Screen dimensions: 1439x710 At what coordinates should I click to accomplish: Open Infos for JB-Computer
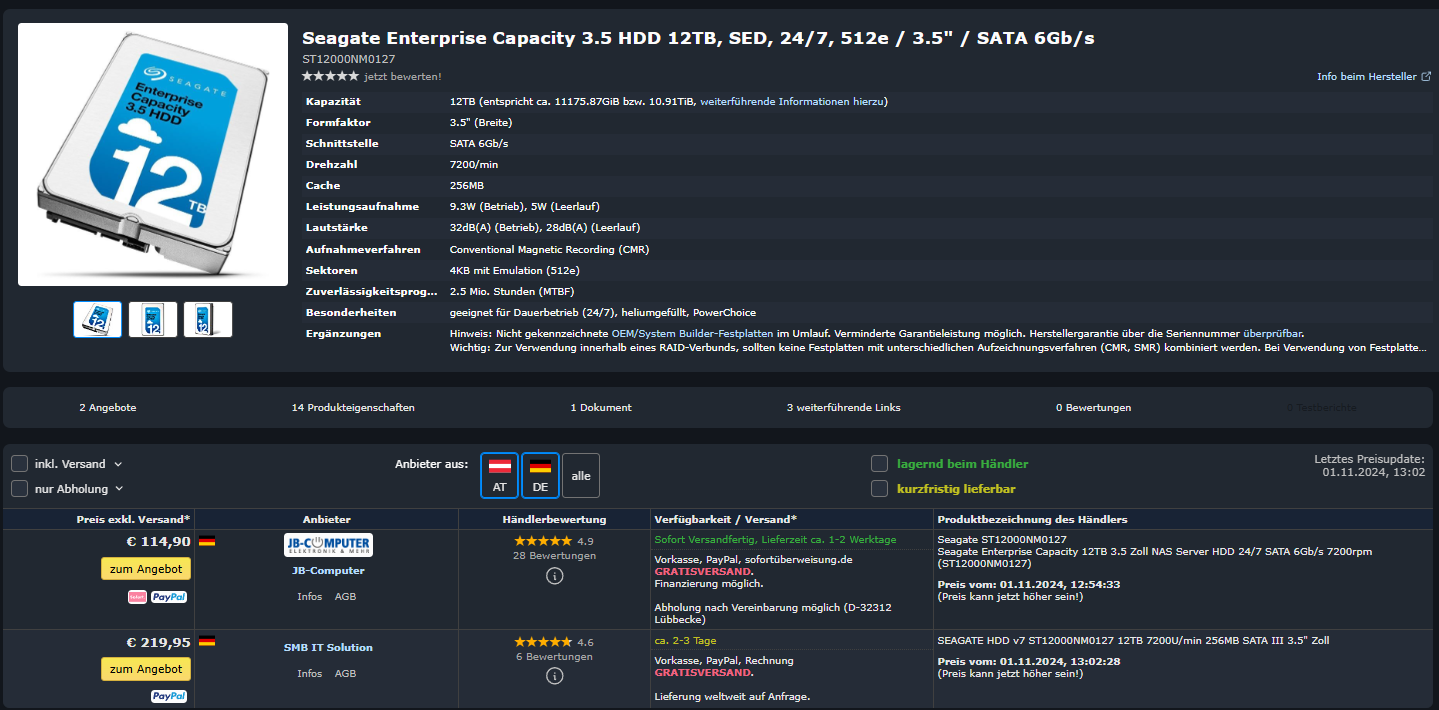309,597
